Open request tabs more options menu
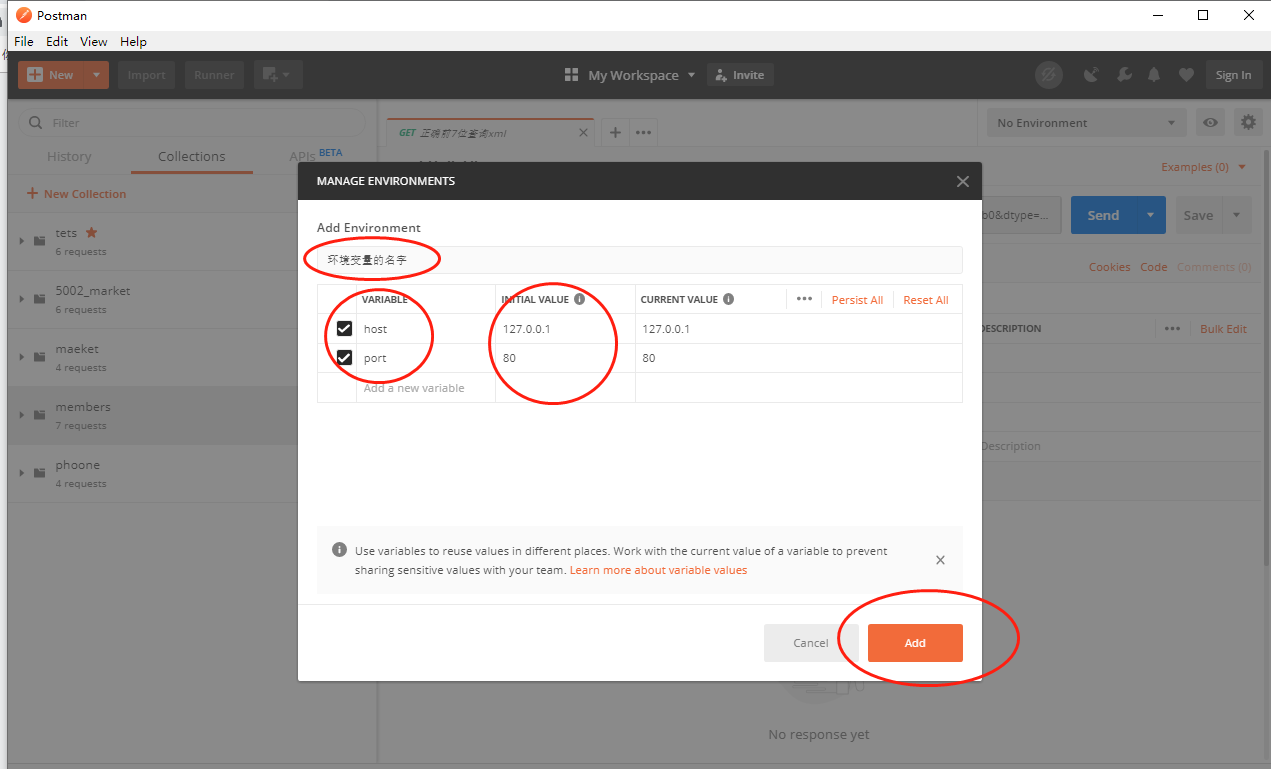Viewport: 1271px width, 769px height. point(644,132)
